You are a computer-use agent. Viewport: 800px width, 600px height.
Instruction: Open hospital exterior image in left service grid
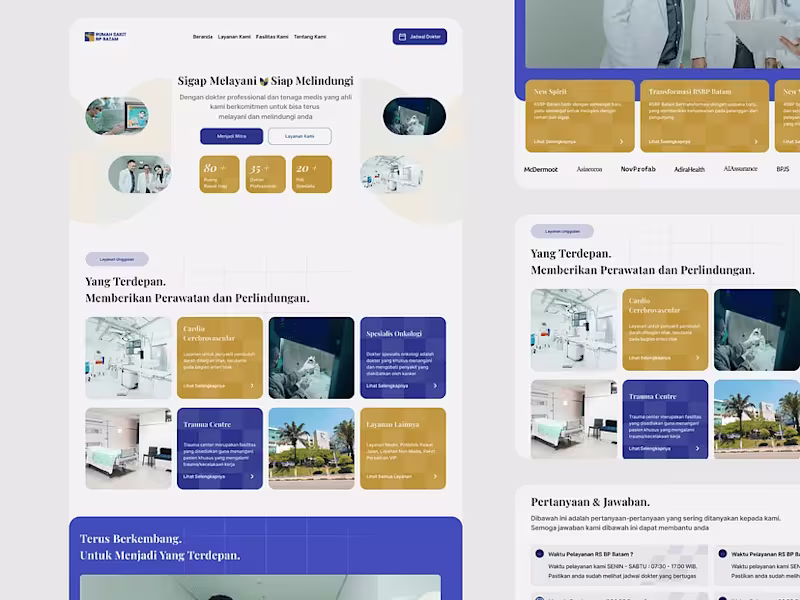pos(311,448)
